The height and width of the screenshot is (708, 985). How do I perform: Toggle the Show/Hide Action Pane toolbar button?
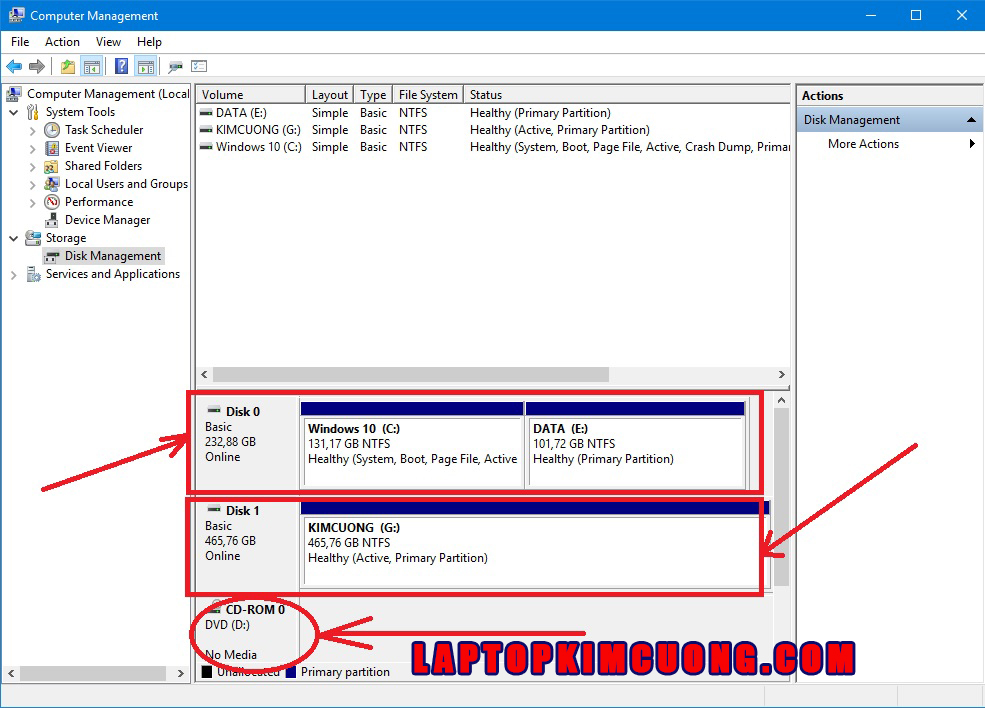pyautogui.click(x=145, y=66)
